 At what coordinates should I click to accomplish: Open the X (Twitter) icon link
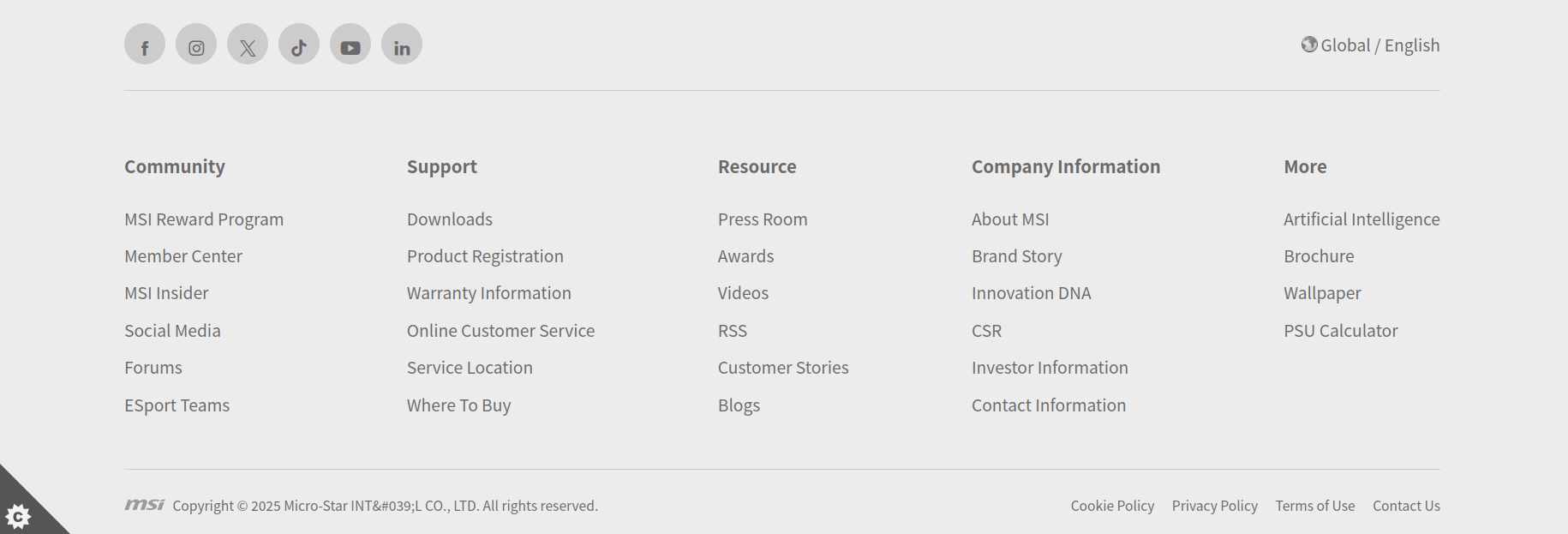pyautogui.click(x=248, y=45)
